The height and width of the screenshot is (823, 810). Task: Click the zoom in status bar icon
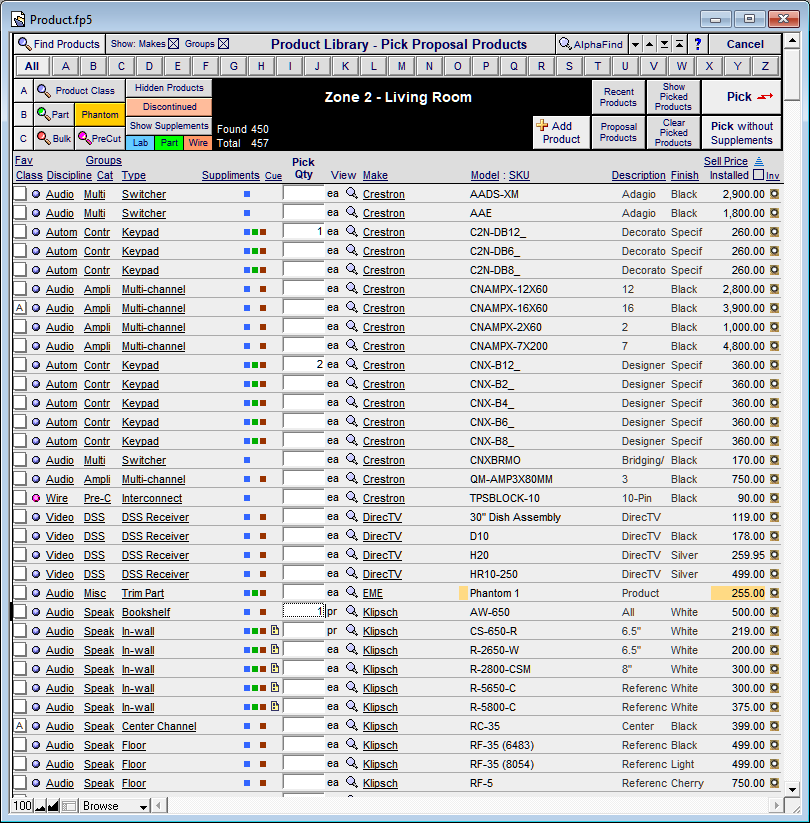coord(53,806)
